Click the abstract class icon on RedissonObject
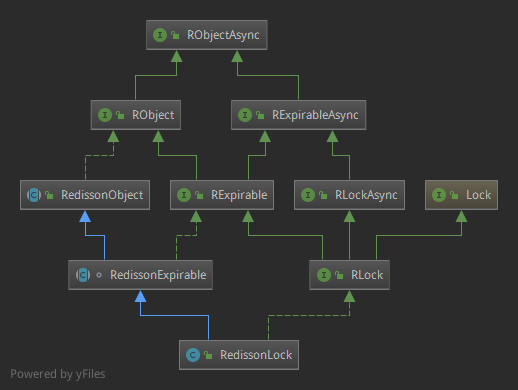The height and width of the screenshot is (390, 518). [34, 195]
